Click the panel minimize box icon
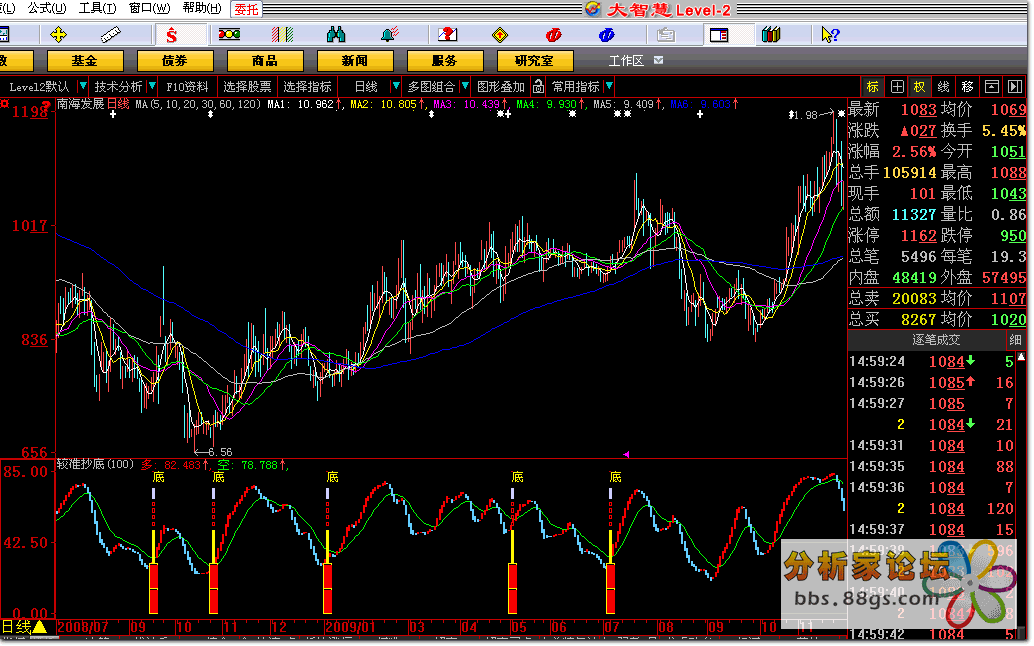Viewport: 1034px width, 646px height. coord(991,87)
